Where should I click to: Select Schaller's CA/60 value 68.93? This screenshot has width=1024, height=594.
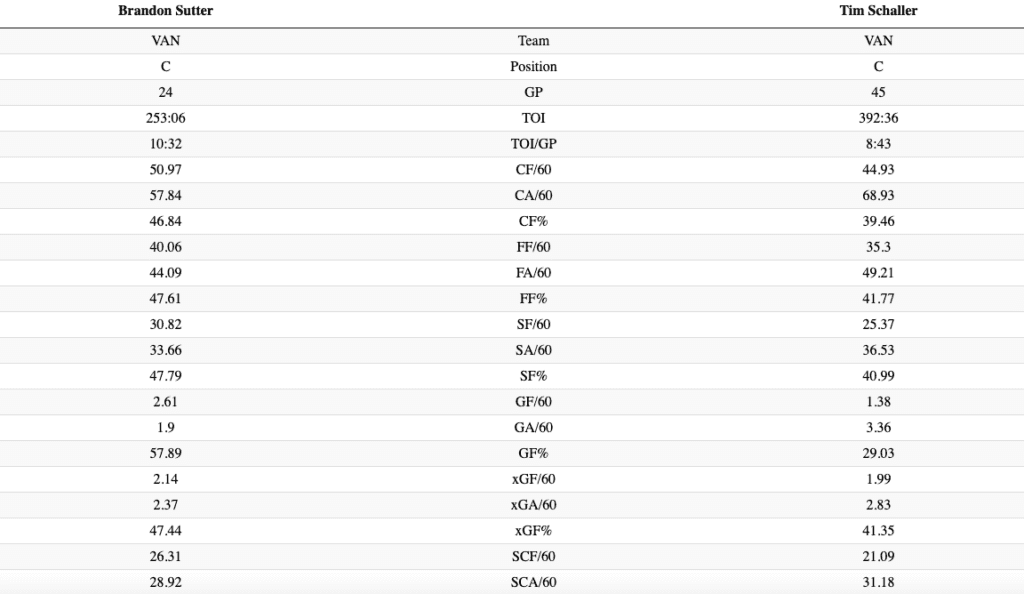pos(878,195)
